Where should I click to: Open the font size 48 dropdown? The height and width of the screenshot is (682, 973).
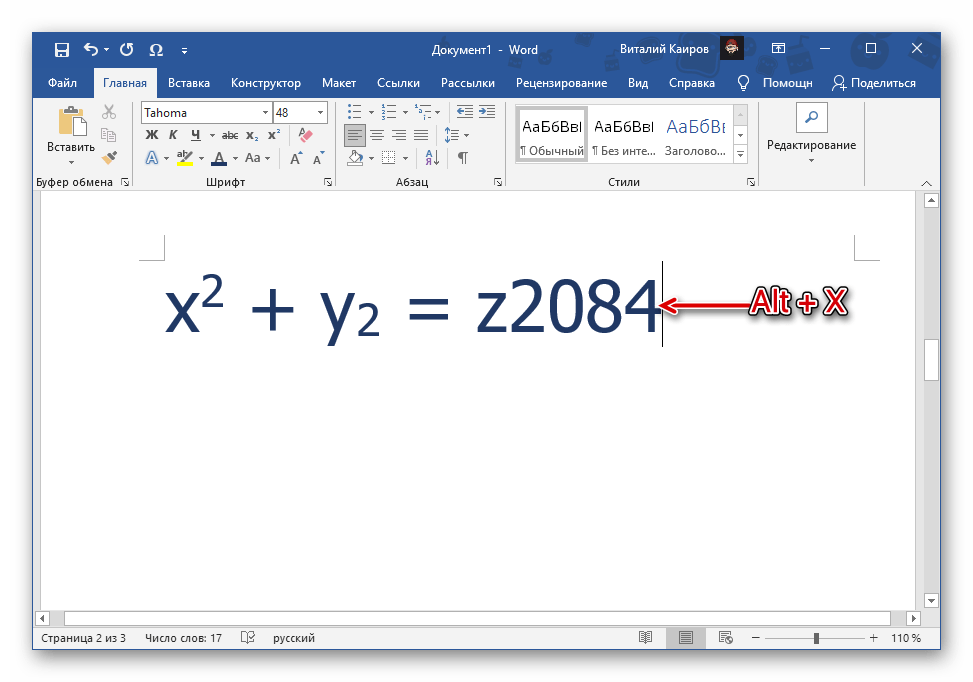[320, 113]
